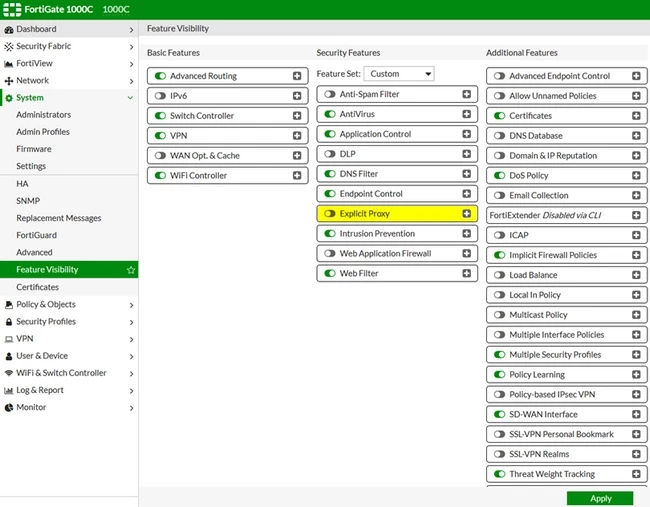Click the 1000C hostname link
This screenshot has height=507, width=650.
[x=116, y=9]
